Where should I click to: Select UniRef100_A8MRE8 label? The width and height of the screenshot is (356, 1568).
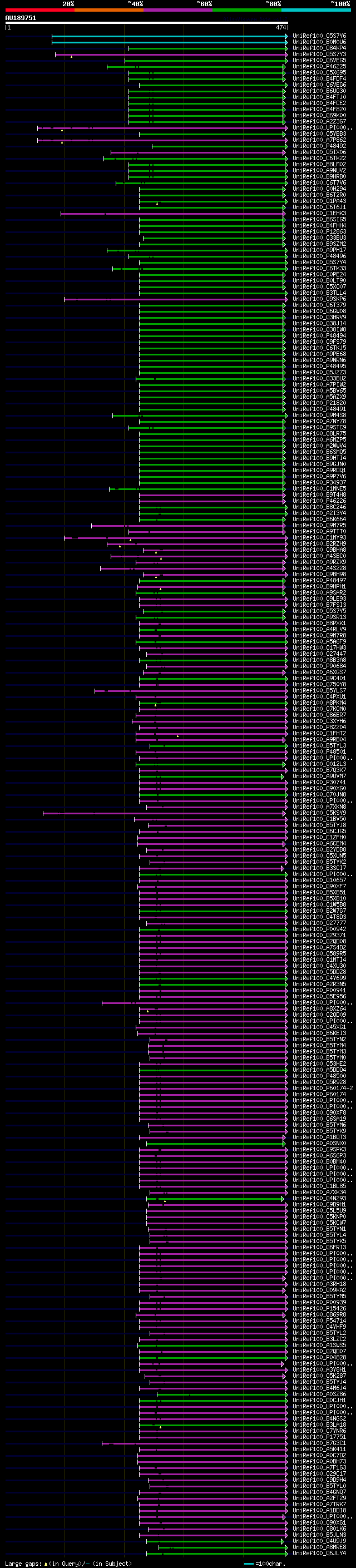pos(319,1547)
